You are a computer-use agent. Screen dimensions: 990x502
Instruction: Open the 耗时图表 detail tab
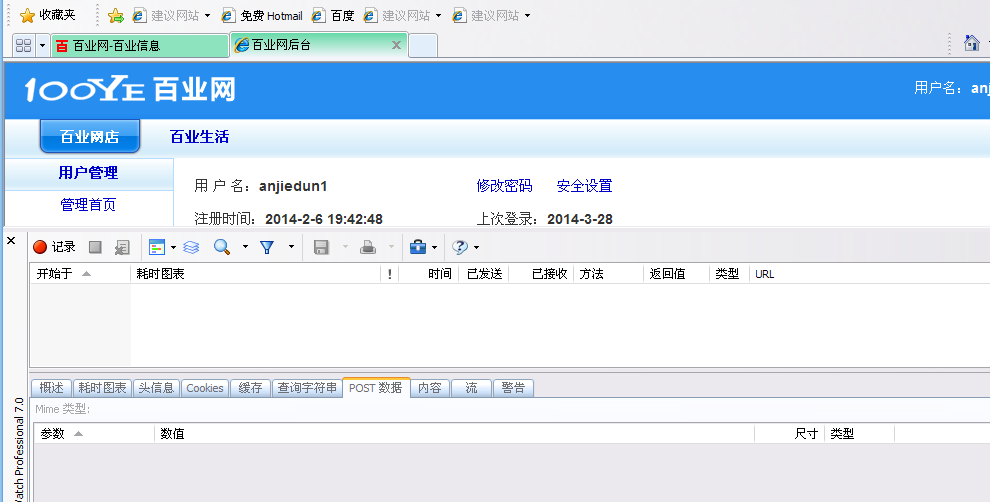point(102,388)
